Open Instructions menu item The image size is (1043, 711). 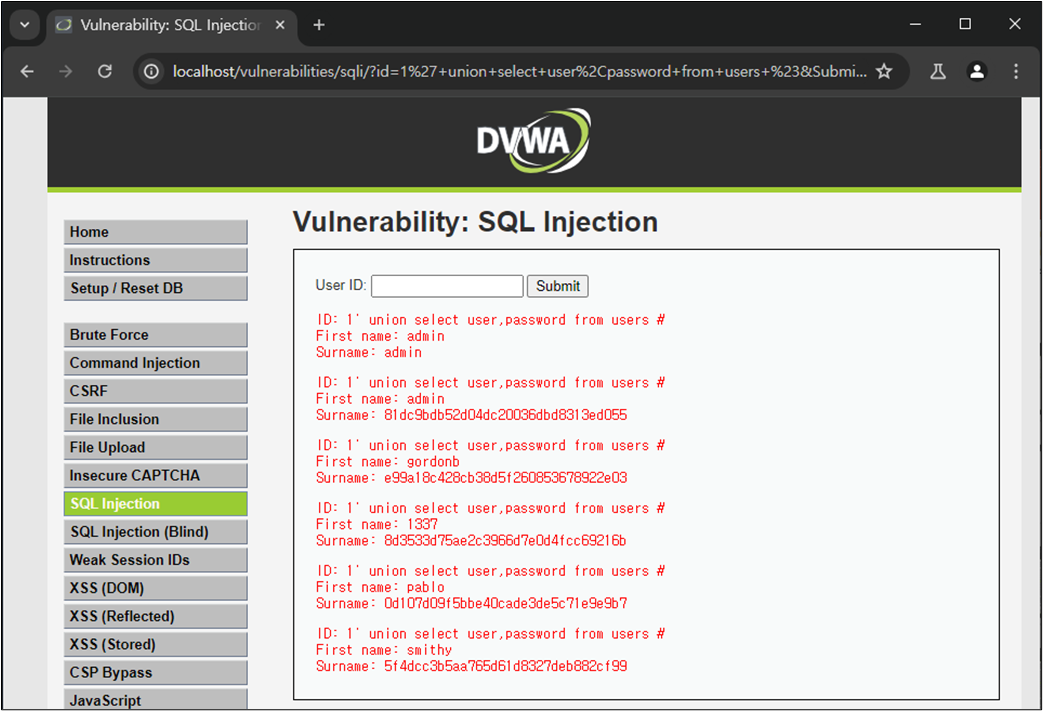coord(156,260)
